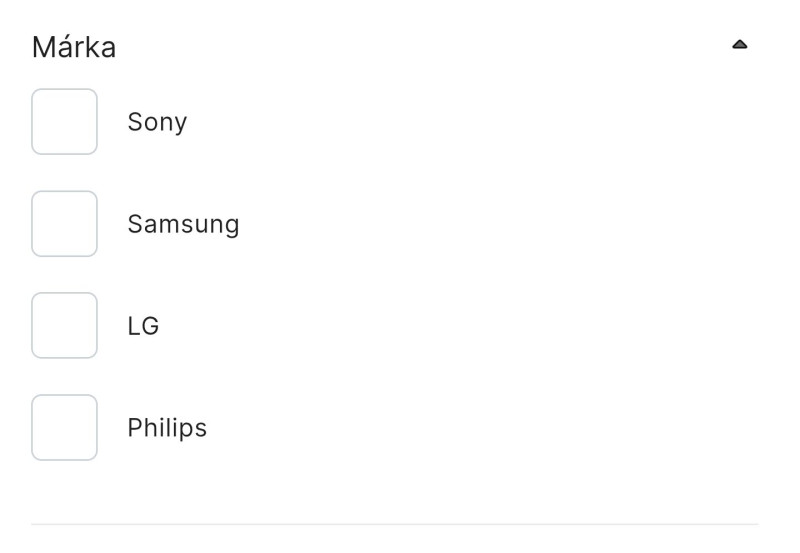Tick the Samsung checkbox

tap(64, 224)
